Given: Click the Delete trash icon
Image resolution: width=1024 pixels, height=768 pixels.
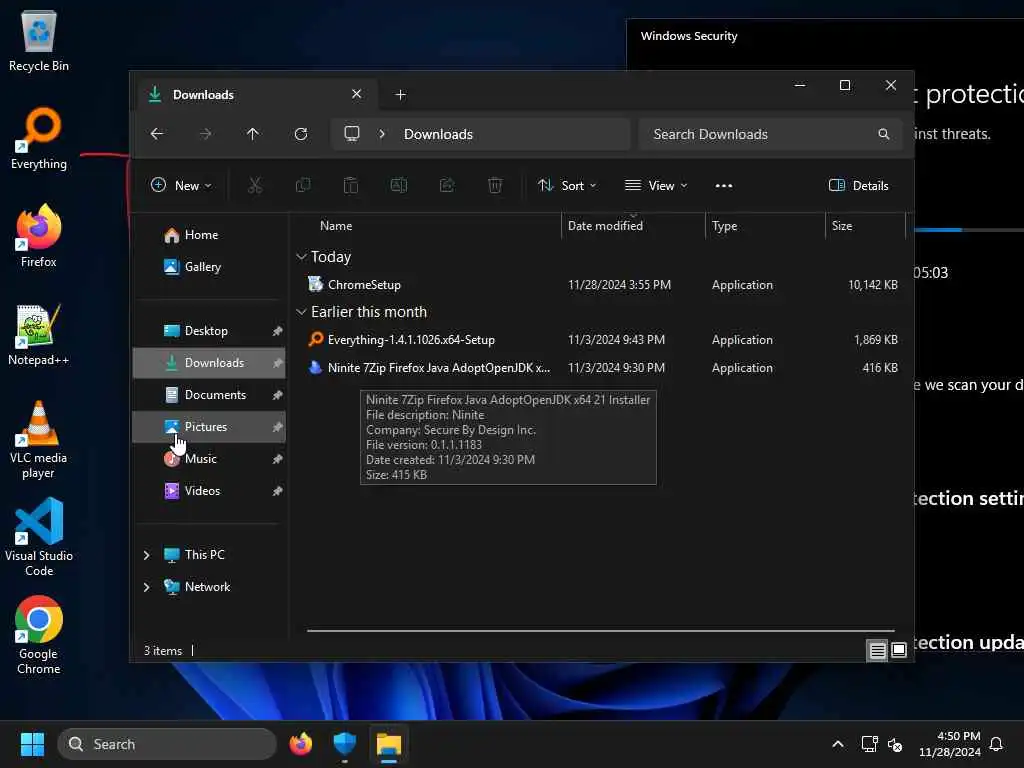Looking at the screenshot, I should pyautogui.click(x=495, y=185).
